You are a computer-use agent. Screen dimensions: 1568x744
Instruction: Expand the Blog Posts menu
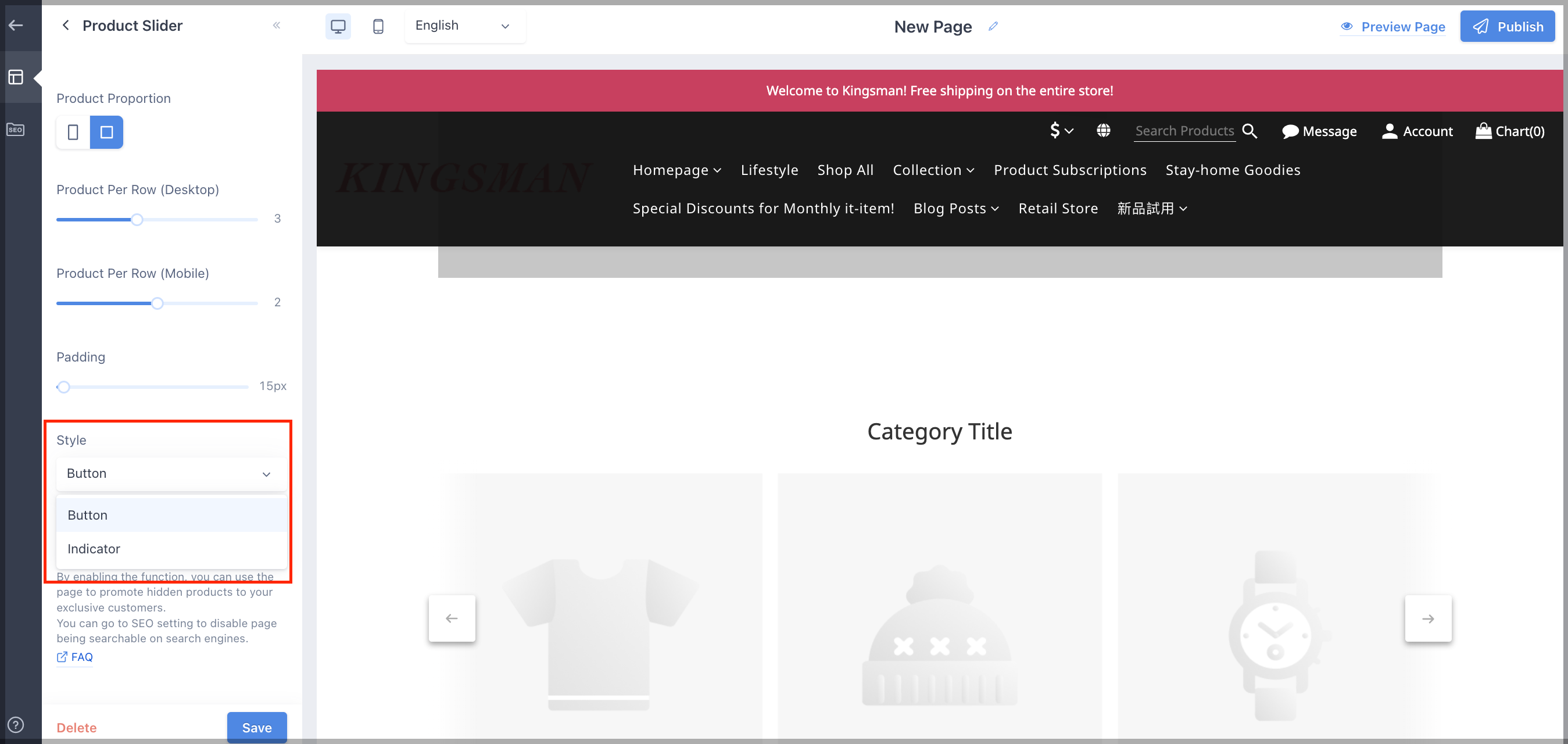coord(956,208)
